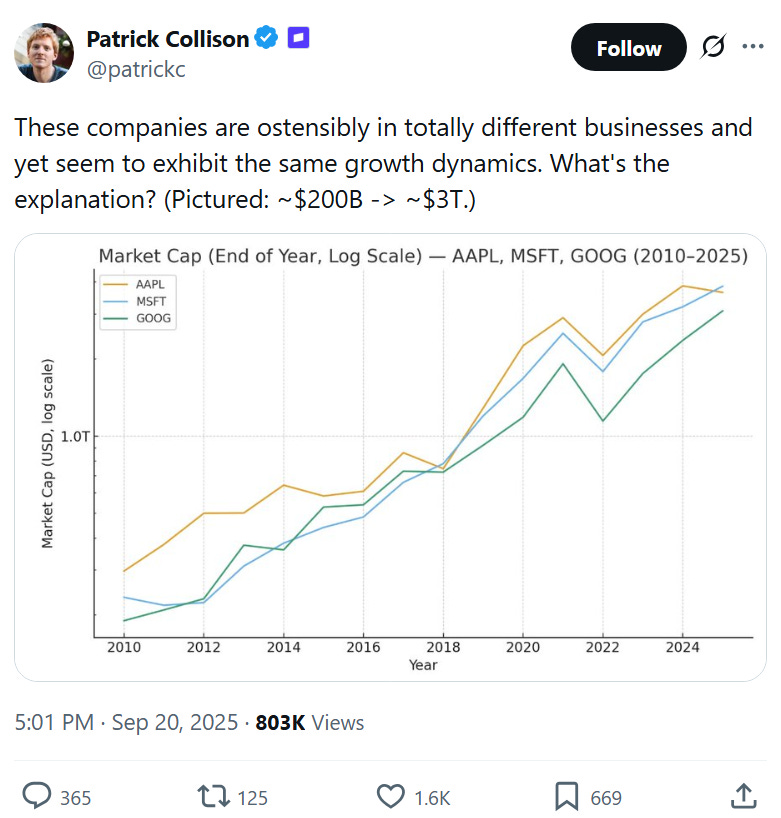Click the purple affiliate badge beside name
This screenshot has width=781, height=818.
(x=297, y=38)
